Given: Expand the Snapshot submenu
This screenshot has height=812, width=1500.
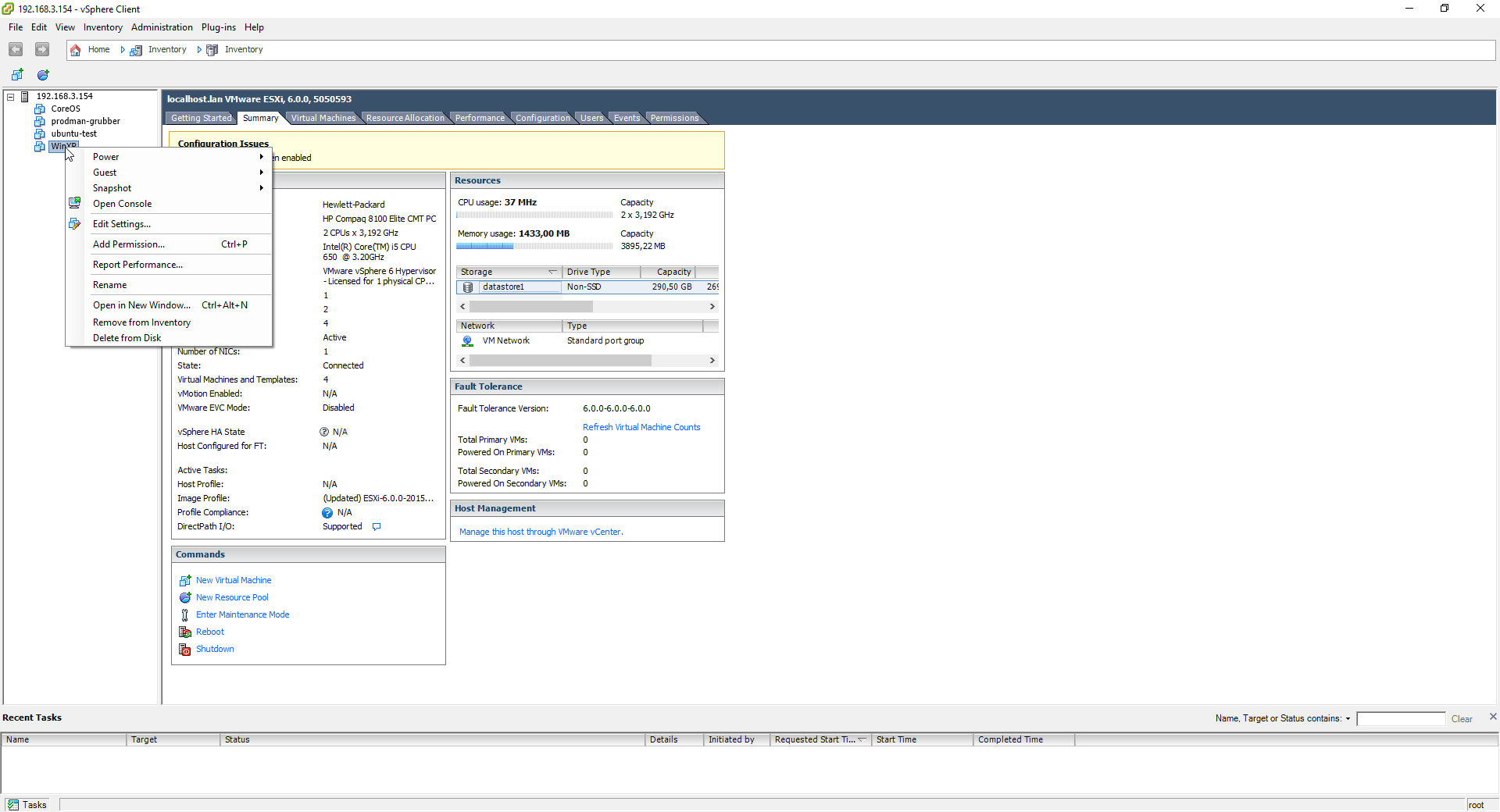Looking at the screenshot, I should click(262, 188).
